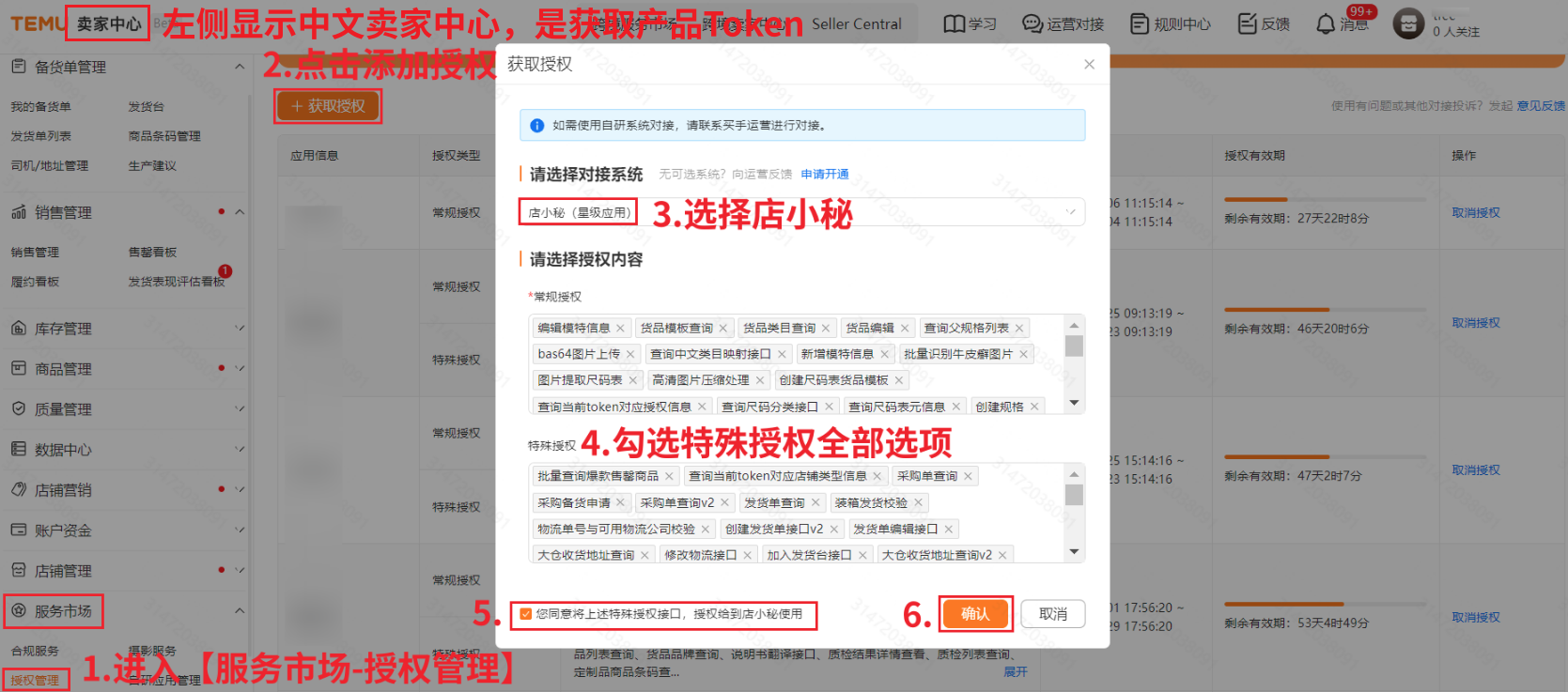Open 运营对接 chat bubble icon
This screenshot has width=1568, height=692.
[1032, 23]
